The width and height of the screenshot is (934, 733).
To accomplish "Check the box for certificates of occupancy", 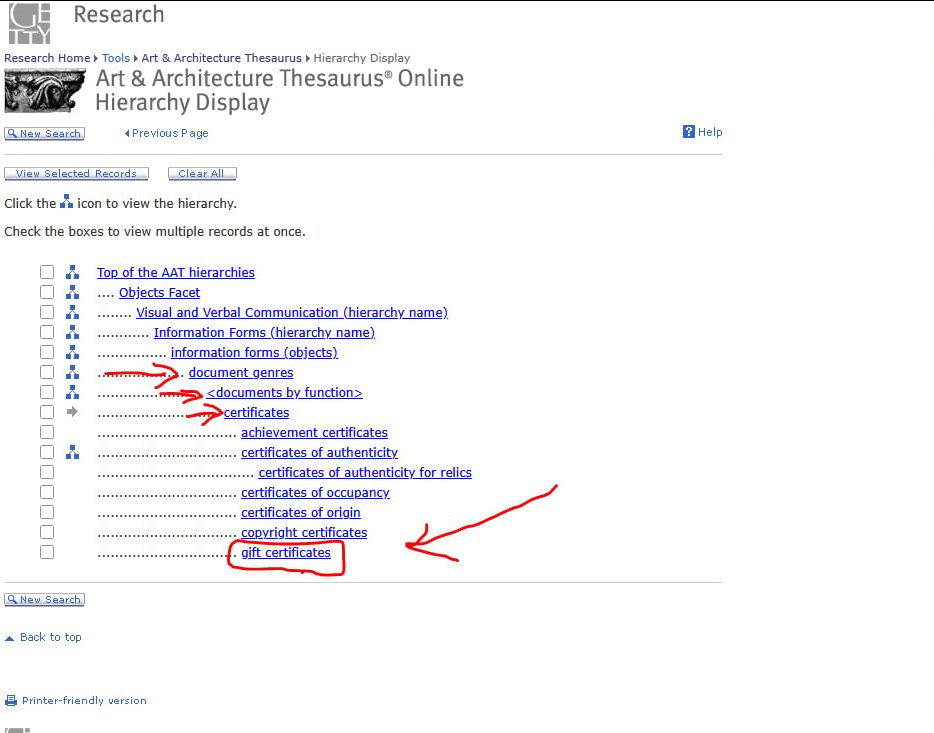I will coord(47,492).
